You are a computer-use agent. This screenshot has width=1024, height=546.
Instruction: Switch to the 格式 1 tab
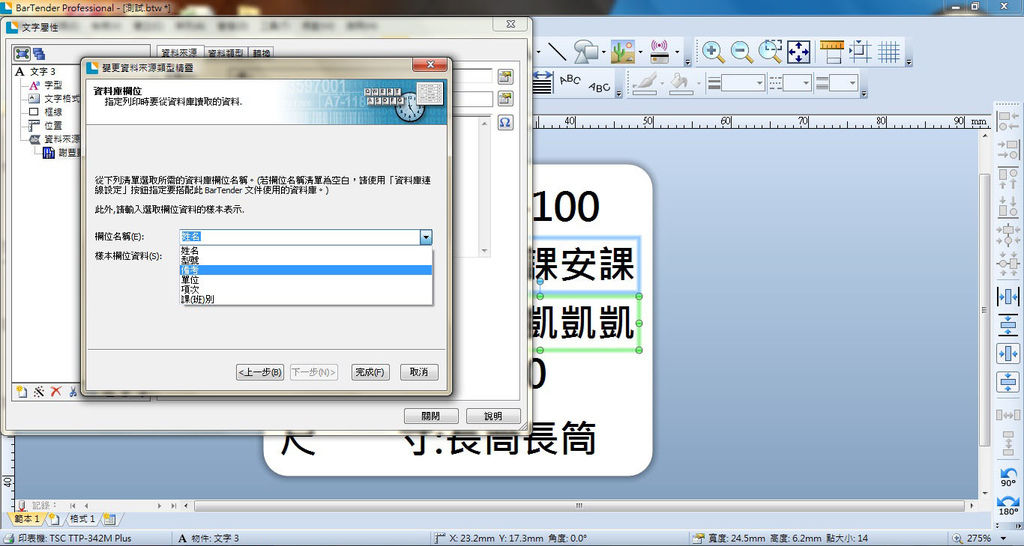click(83, 519)
